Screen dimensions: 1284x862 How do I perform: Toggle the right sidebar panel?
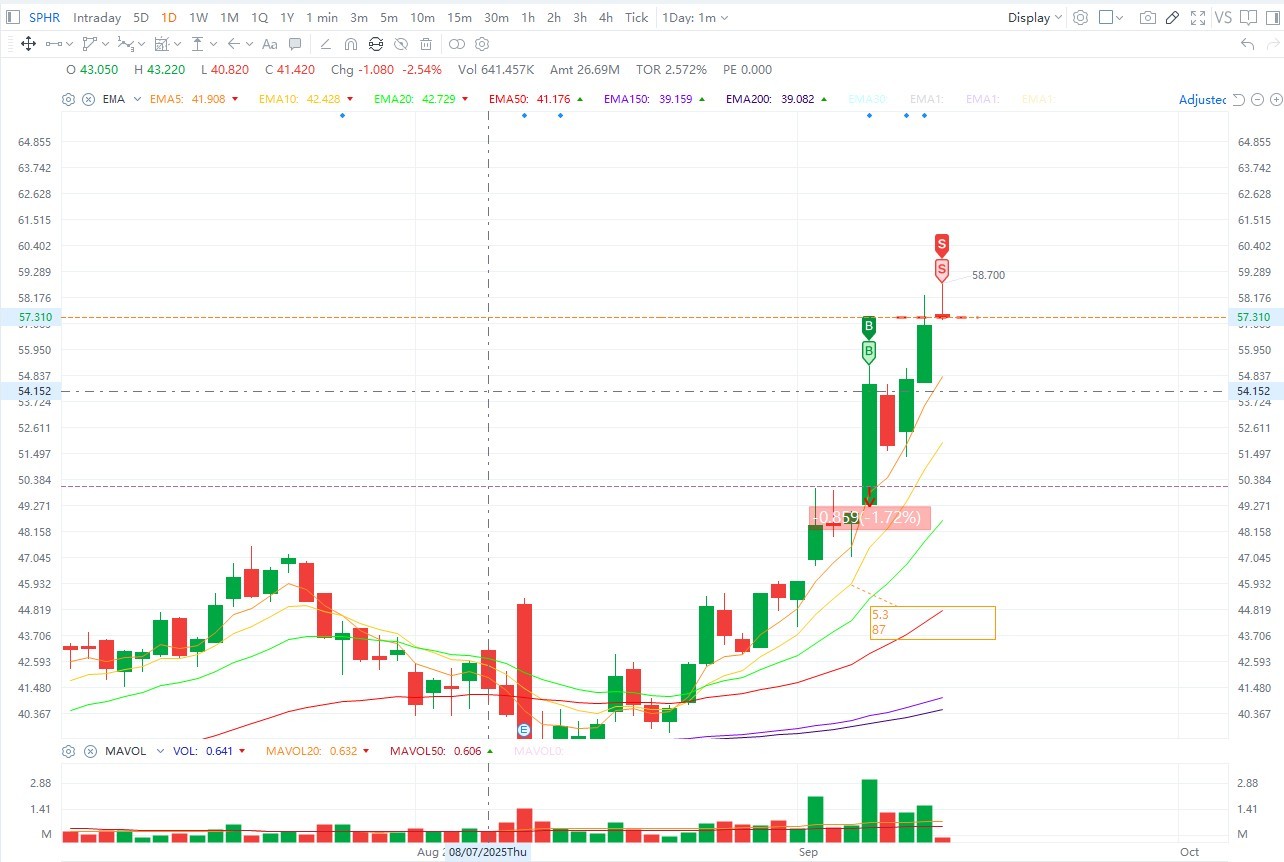point(1272,18)
